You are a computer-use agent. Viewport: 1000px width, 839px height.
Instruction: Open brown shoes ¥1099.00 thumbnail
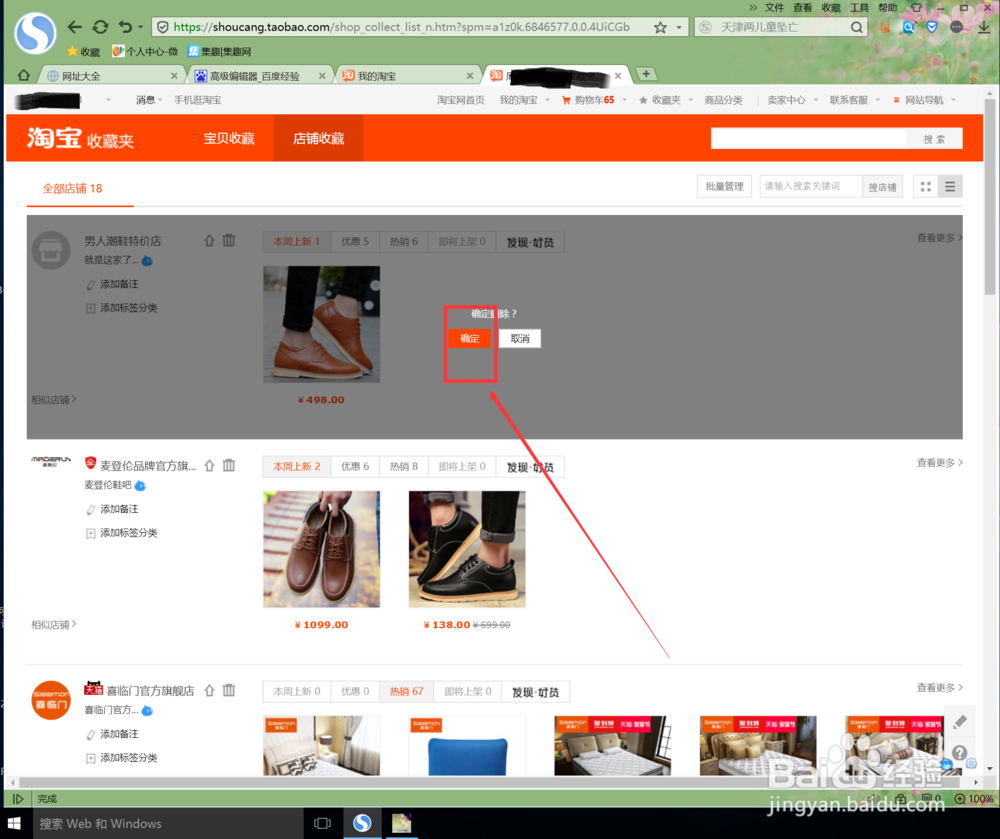pos(321,549)
